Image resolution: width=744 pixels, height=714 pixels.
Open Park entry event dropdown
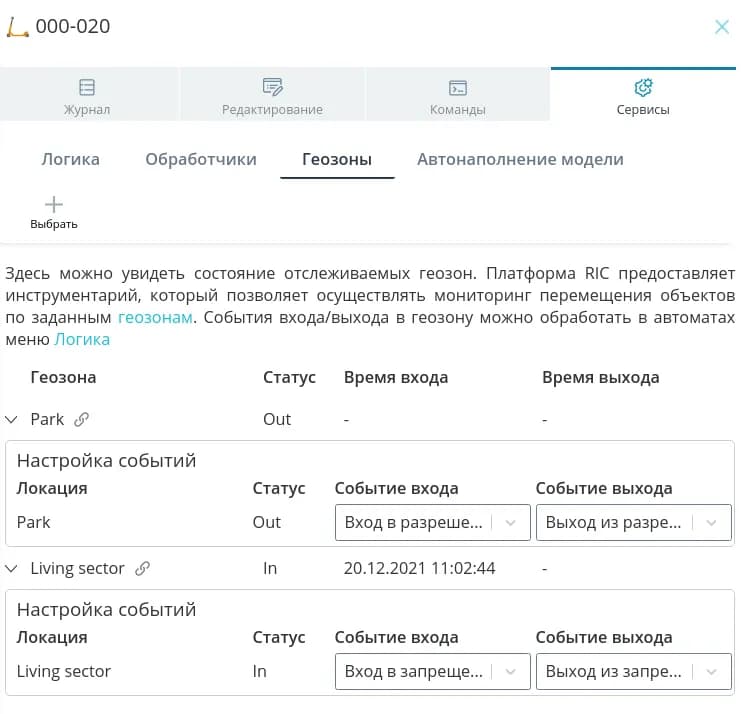pos(431,522)
